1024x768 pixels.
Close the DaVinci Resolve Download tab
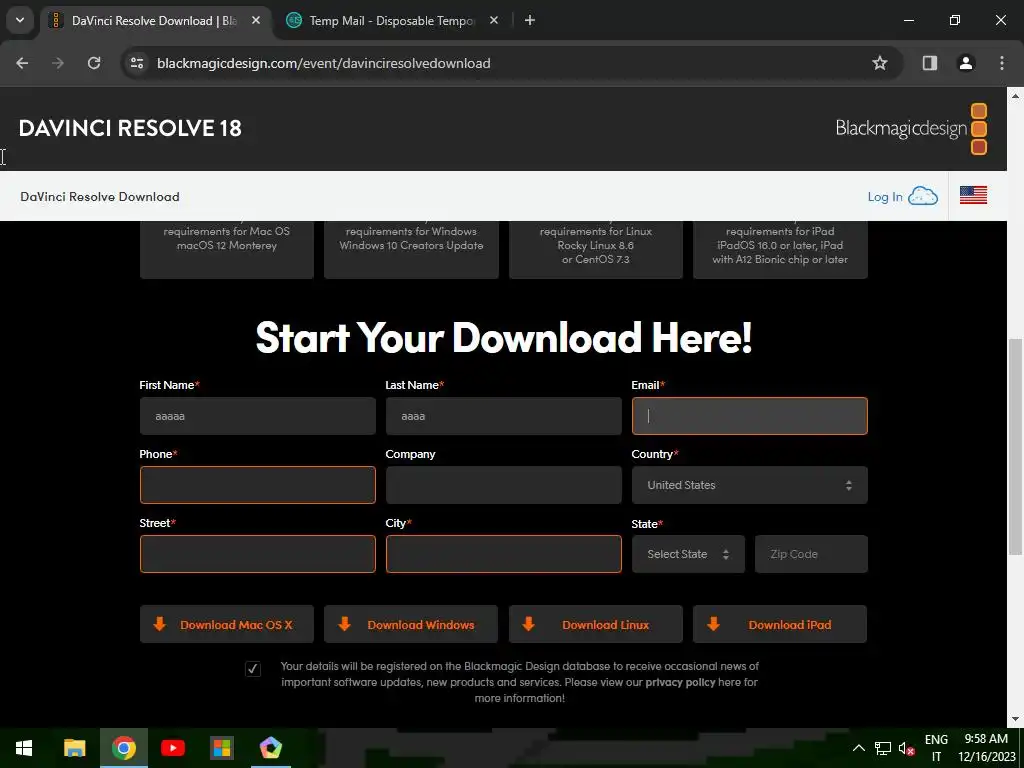coord(256,20)
